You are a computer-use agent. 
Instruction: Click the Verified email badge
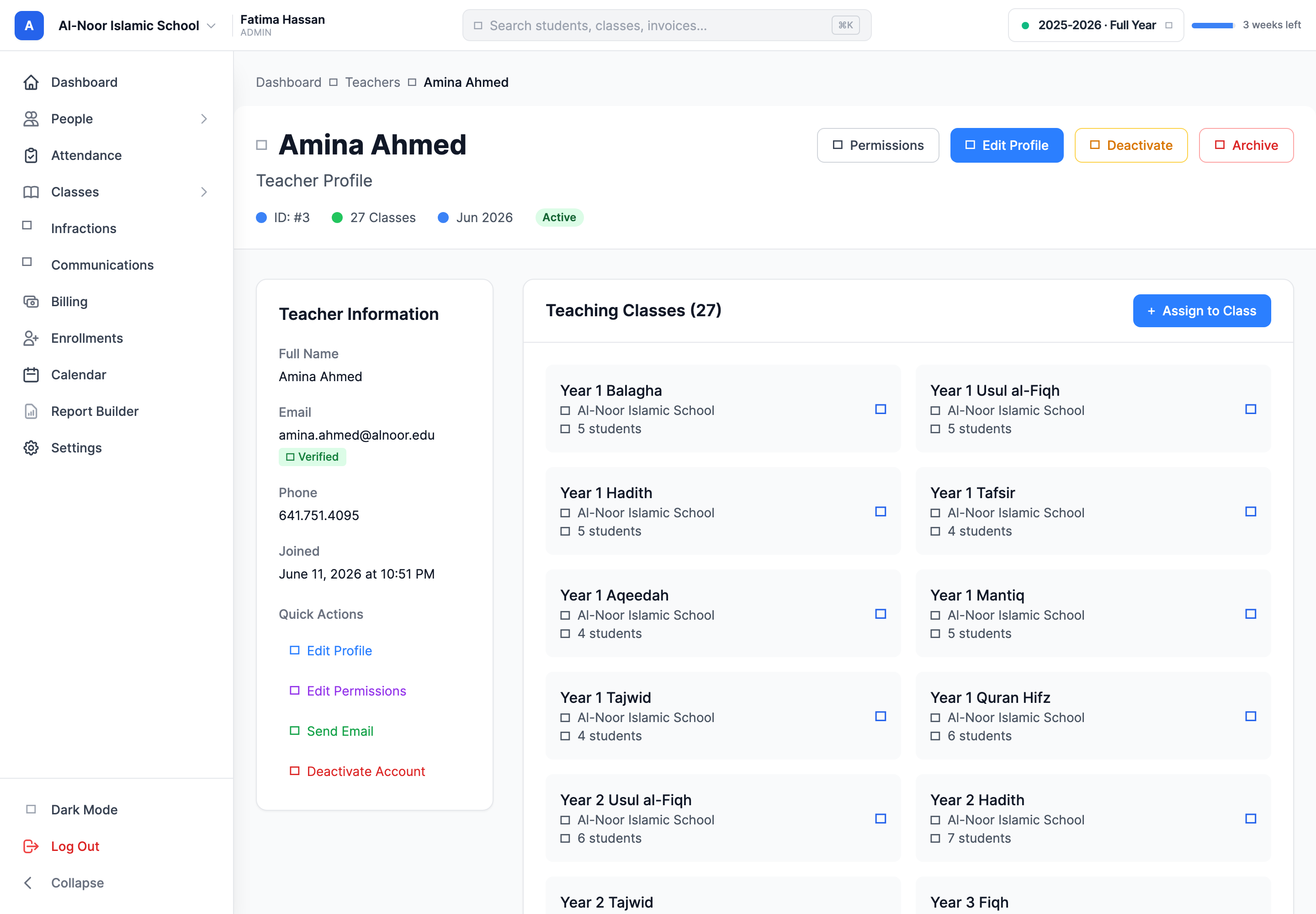pos(312,457)
